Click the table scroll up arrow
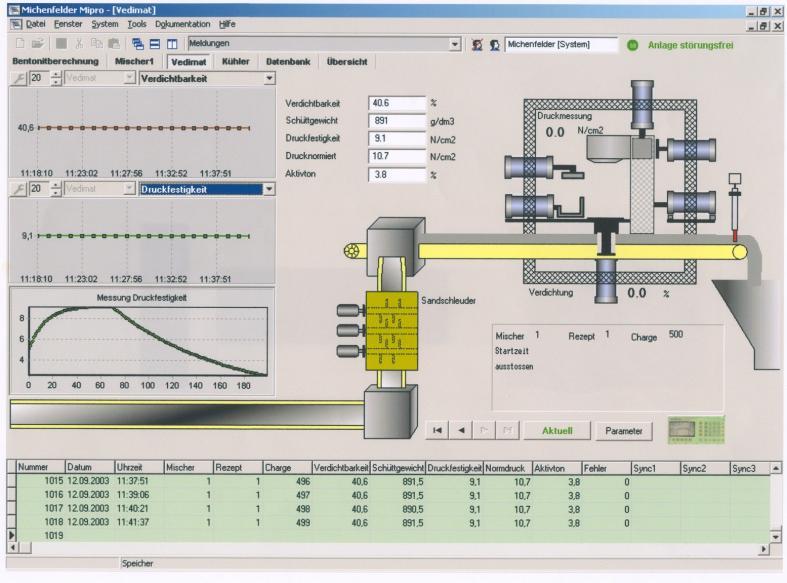The width and height of the screenshot is (787, 583). (x=776, y=468)
